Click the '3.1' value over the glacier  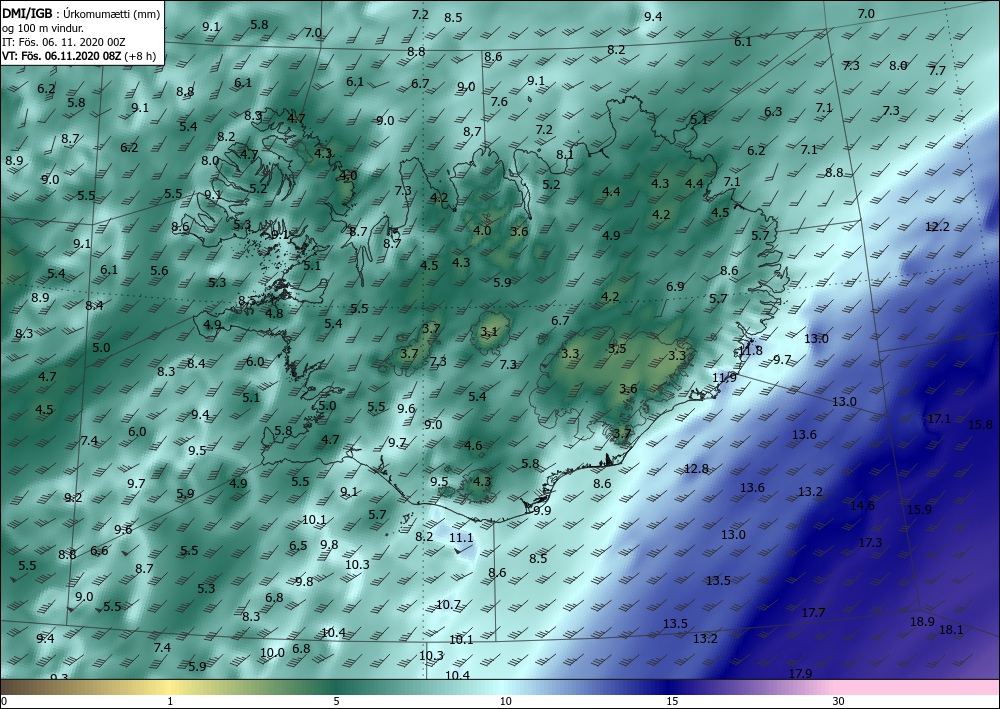(x=489, y=332)
